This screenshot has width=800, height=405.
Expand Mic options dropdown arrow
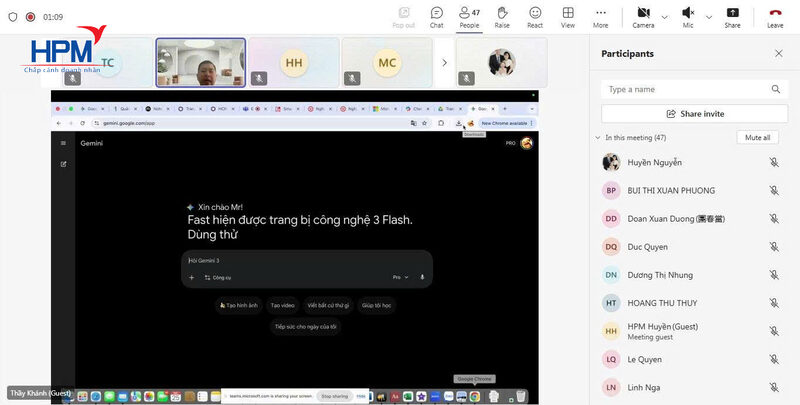tap(709, 16)
